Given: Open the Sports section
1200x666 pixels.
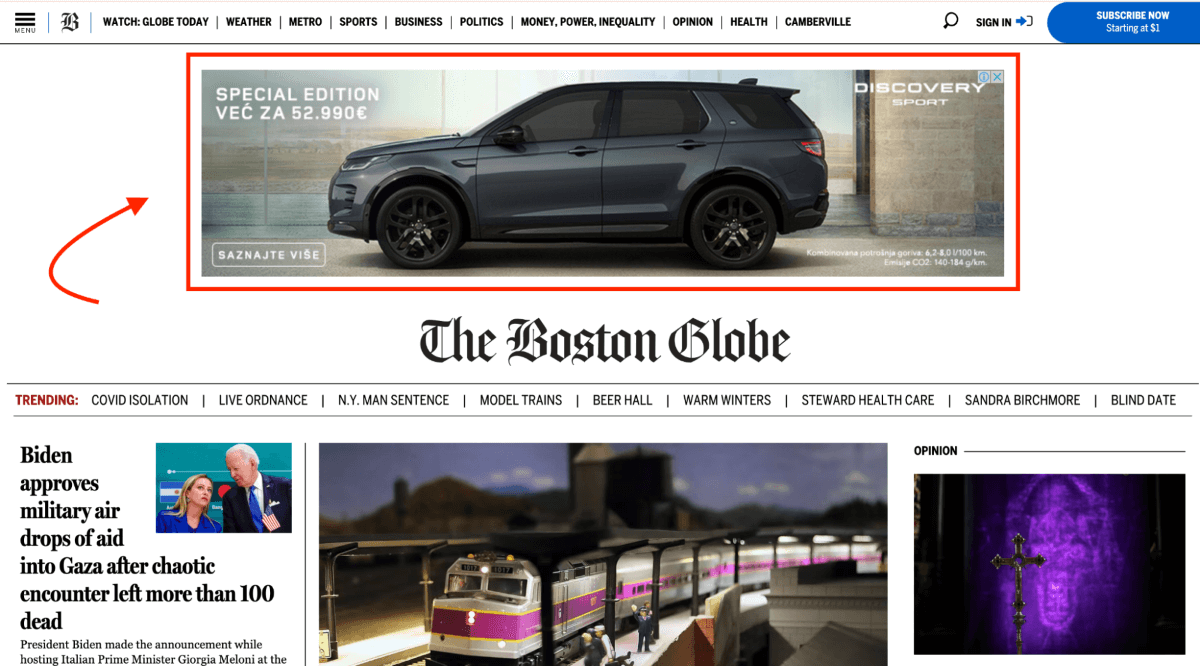Looking at the screenshot, I should coord(358,22).
